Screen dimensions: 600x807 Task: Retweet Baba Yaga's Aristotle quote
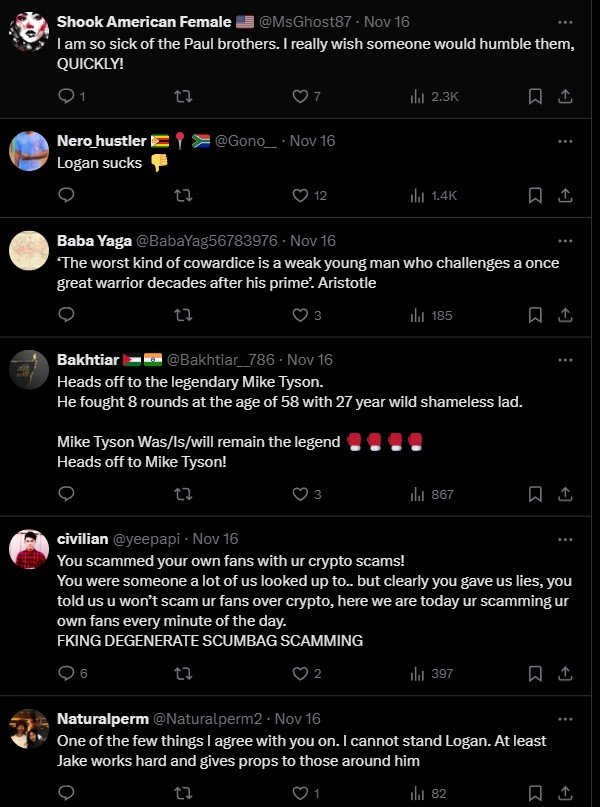[181, 315]
